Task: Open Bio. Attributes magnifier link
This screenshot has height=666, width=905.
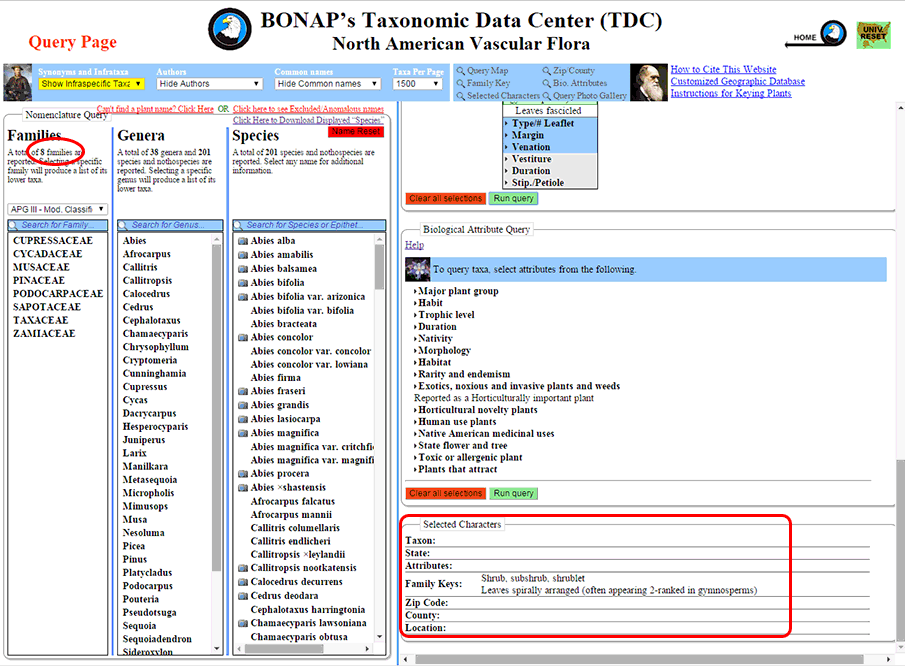Action: [575, 83]
